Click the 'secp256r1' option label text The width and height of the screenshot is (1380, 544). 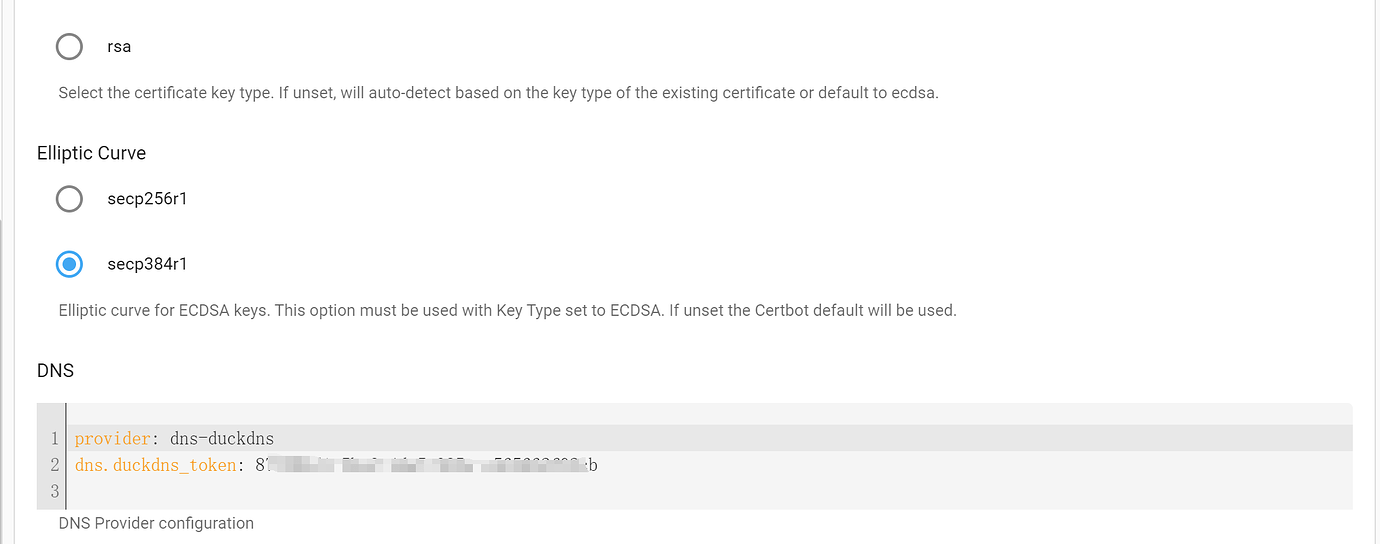click(x=147, y=199)
